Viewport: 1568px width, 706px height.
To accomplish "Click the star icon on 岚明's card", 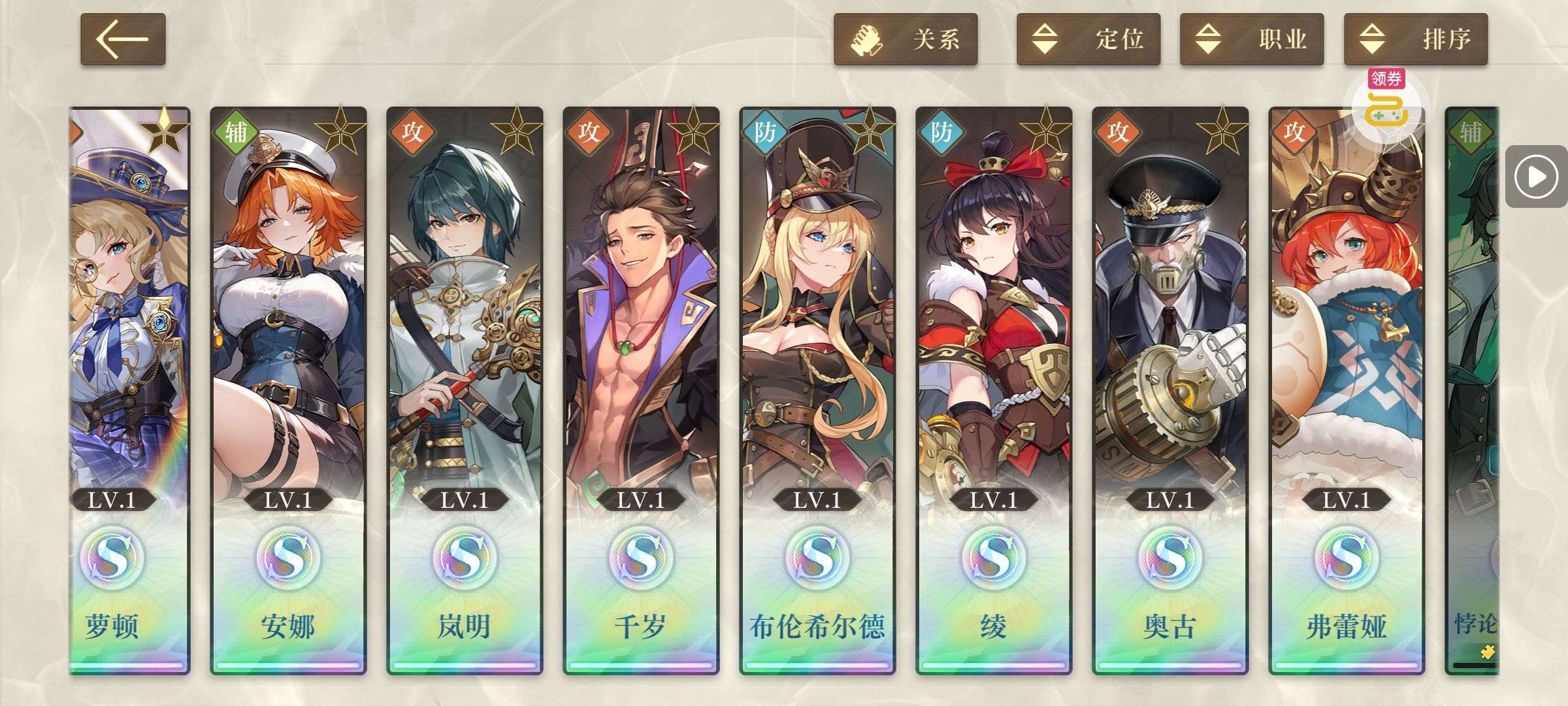I will point(515,129).
